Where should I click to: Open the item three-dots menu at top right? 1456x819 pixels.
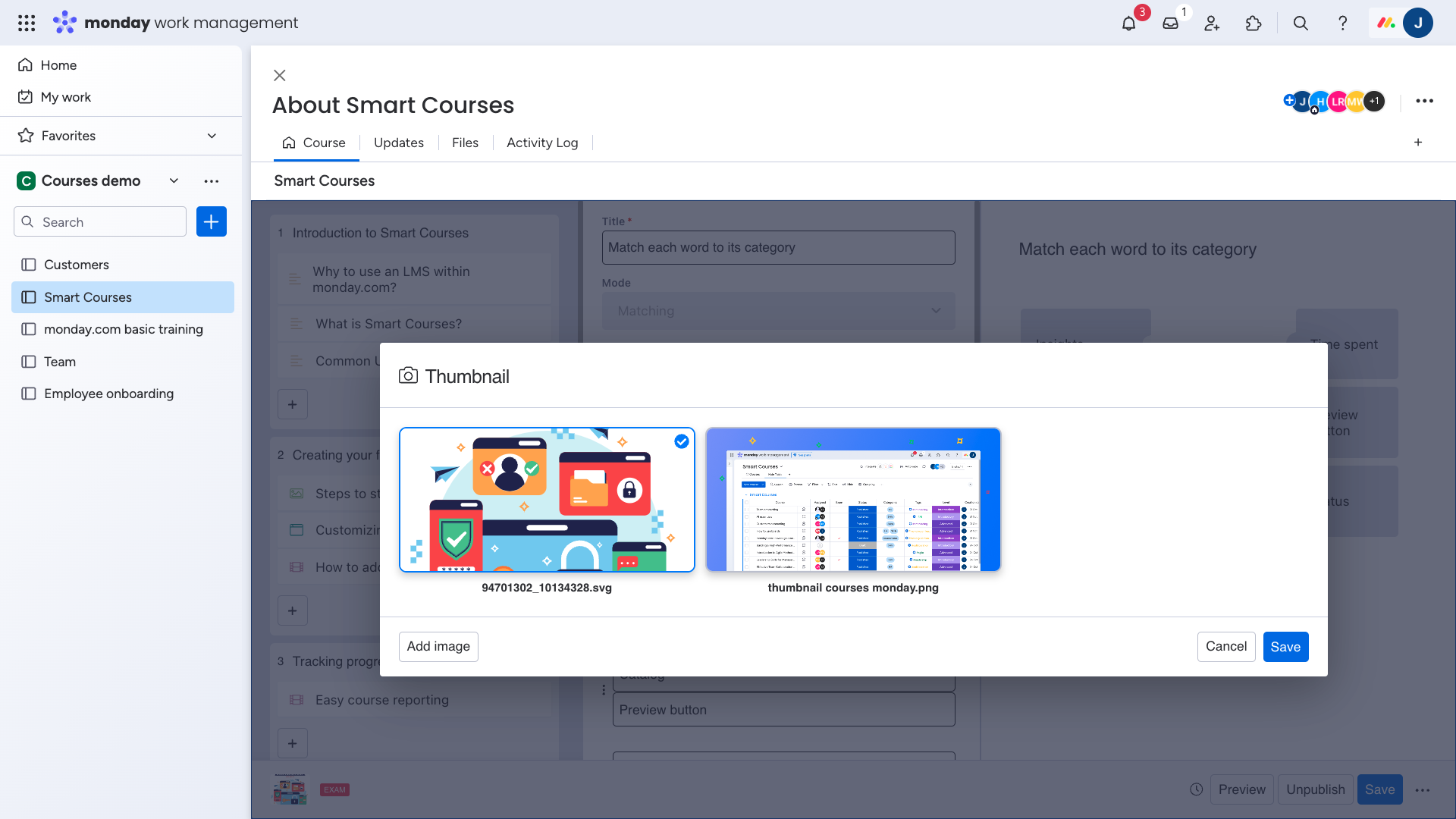[1424, 101]
